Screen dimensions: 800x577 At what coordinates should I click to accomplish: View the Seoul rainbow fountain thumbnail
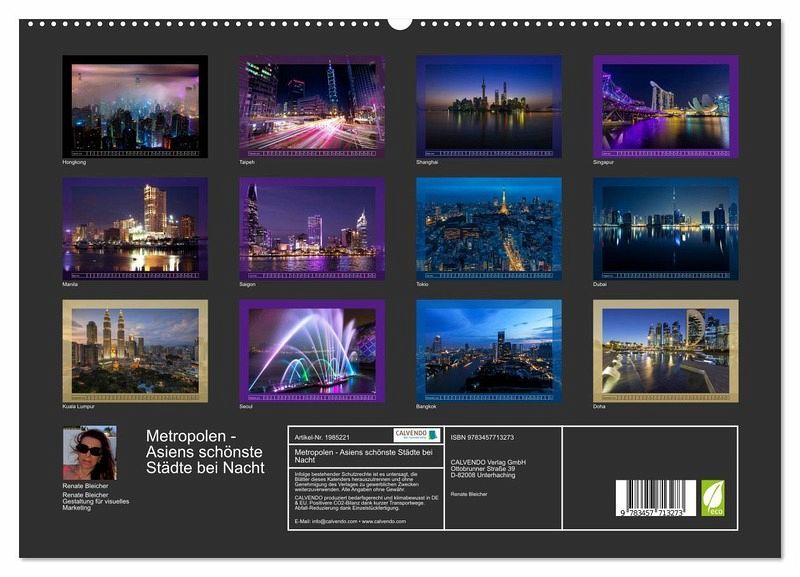coord(312,351)
